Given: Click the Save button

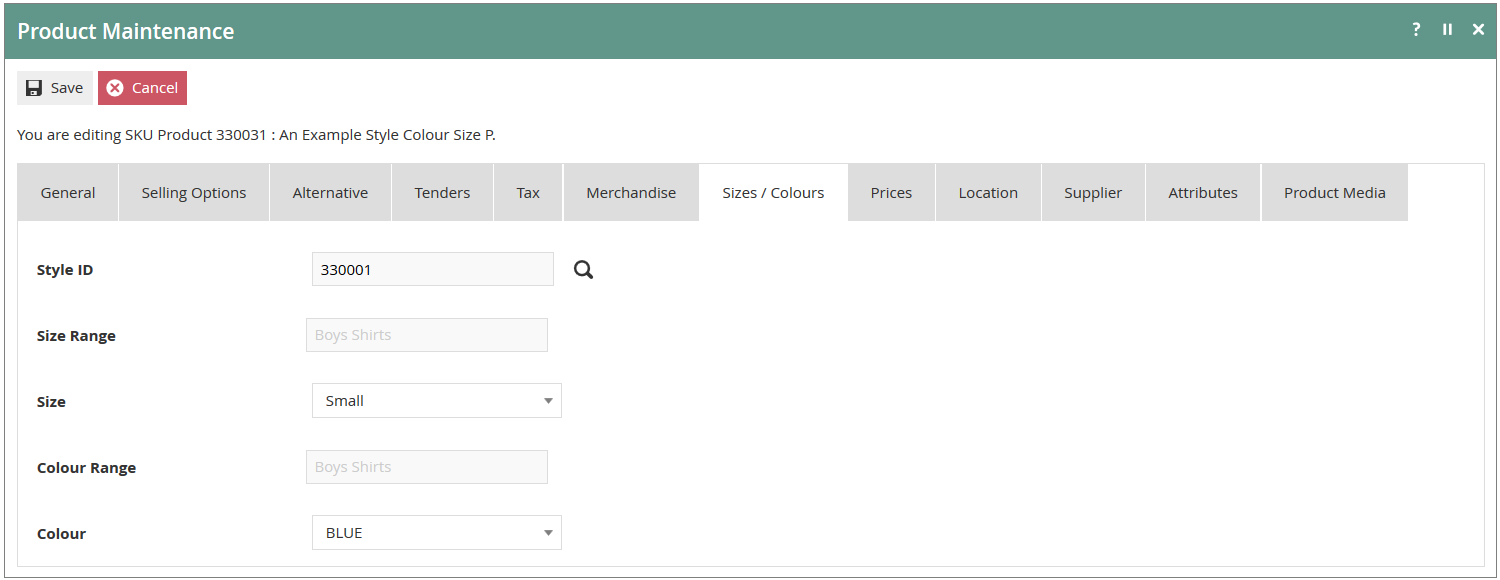Looking at the screenshot, I should click(x=54, y=87).
